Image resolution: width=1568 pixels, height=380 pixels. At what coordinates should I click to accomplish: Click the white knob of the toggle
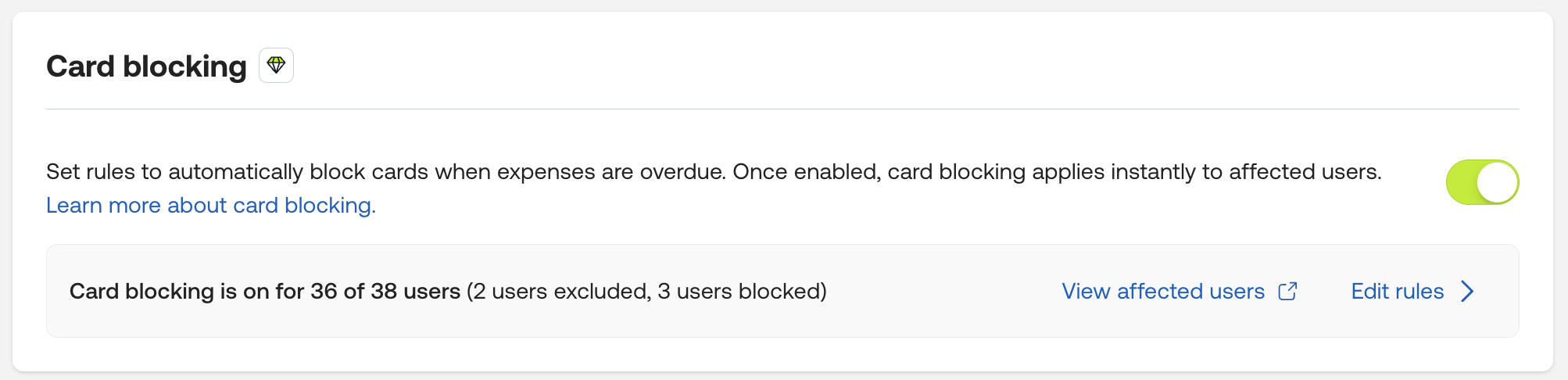coord(1497,182)
